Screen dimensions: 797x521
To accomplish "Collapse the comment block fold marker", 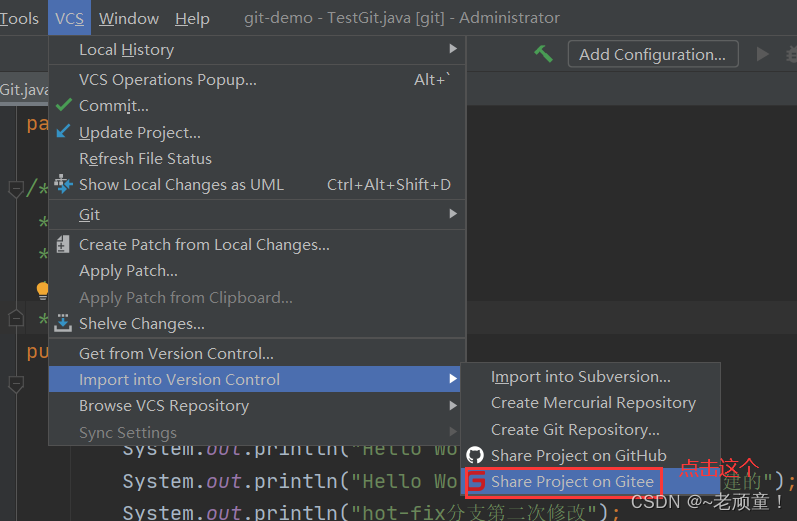I will point(16,189).
